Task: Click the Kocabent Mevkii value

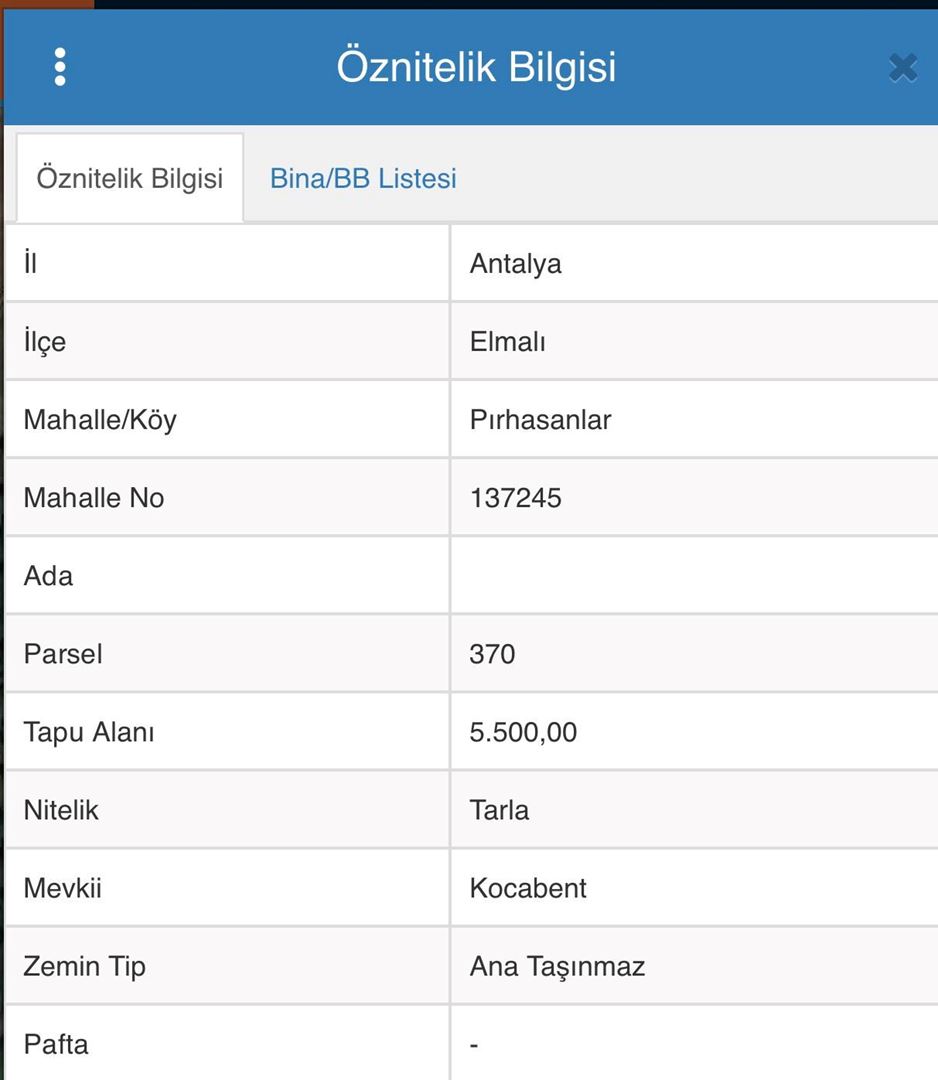Action: point(528,888)
